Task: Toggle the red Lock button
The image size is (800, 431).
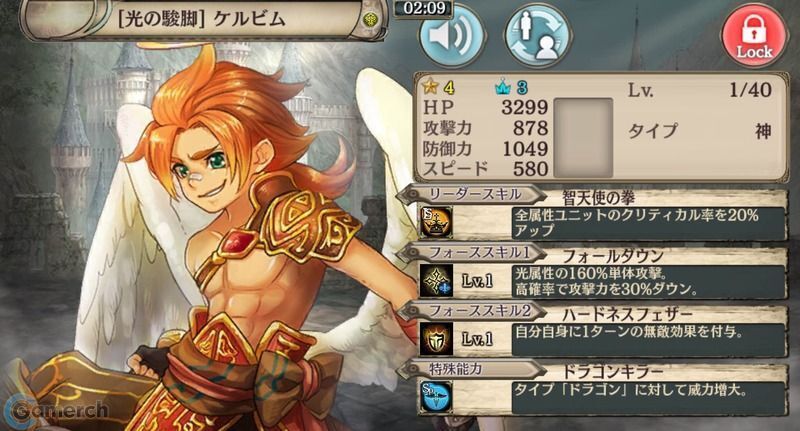Action: tap(754, 36)
